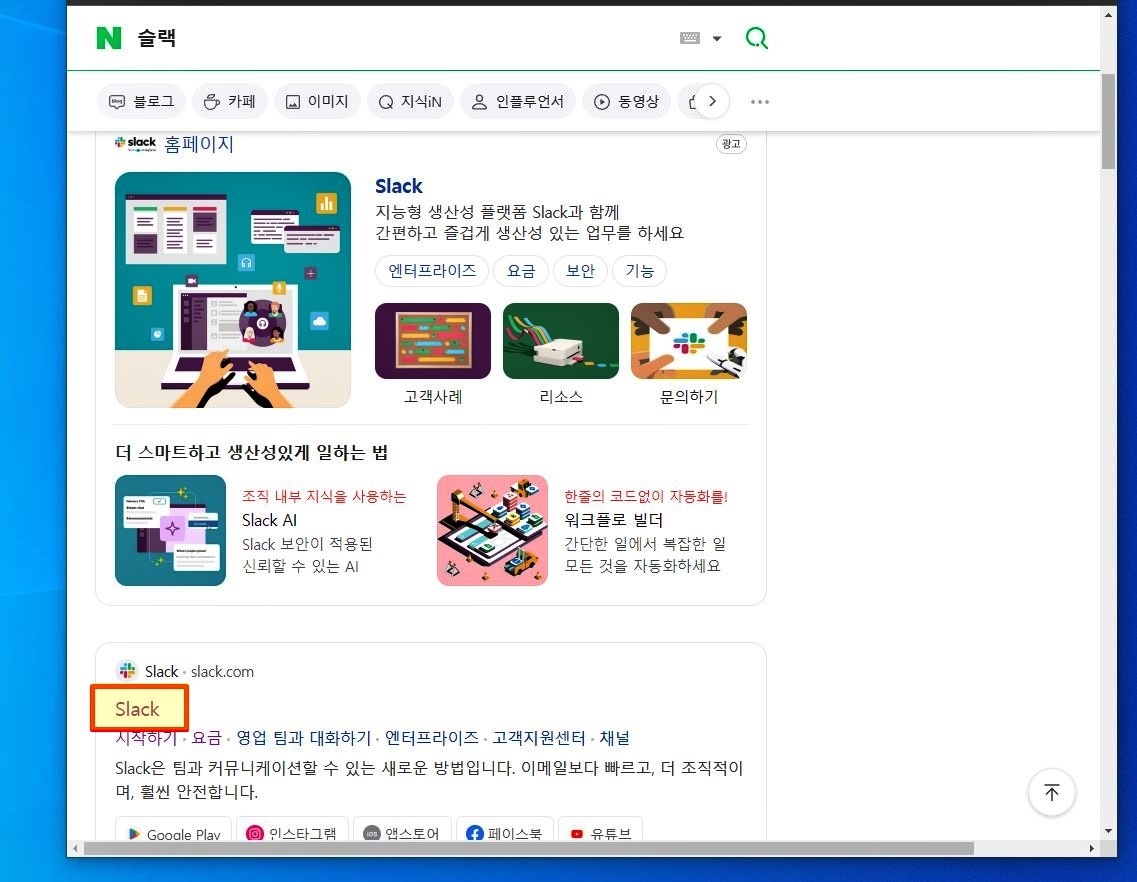Click the 보안 pill button
The image size is (1137, 882).
pyautogui.click(x=580, y=271)
